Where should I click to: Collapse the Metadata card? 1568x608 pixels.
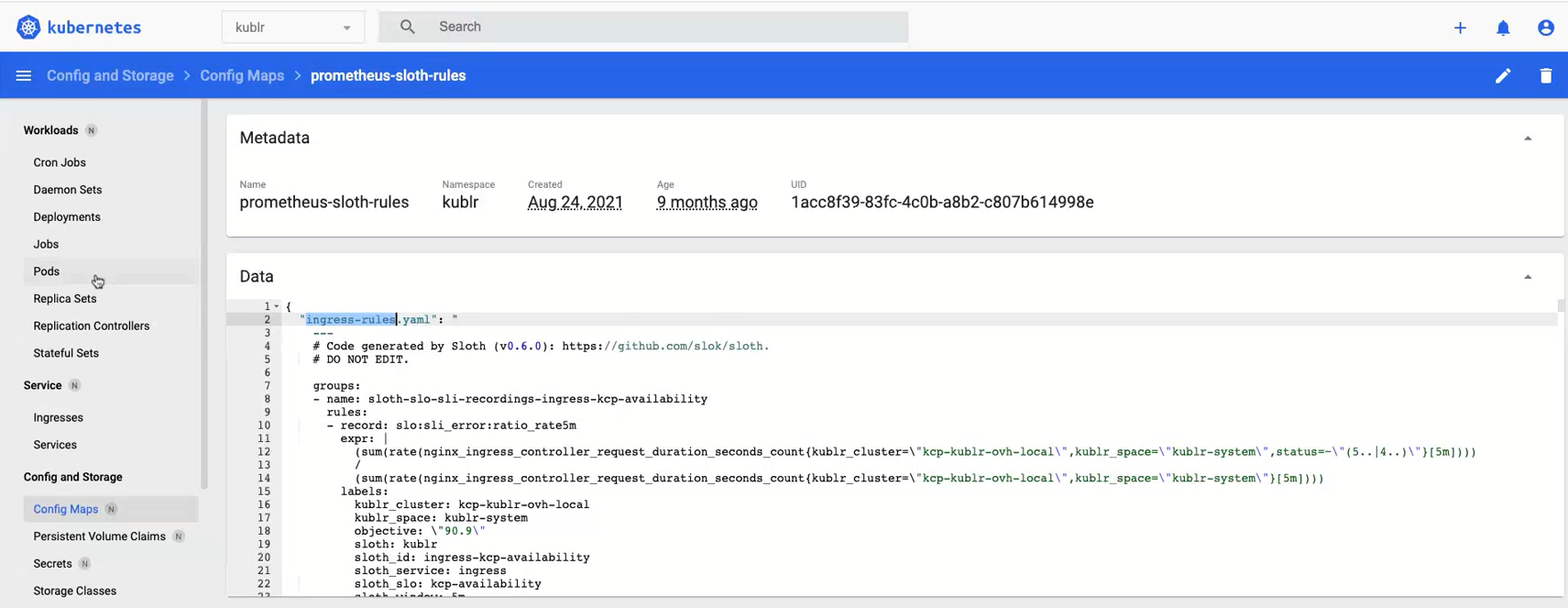coord(1528,138)
